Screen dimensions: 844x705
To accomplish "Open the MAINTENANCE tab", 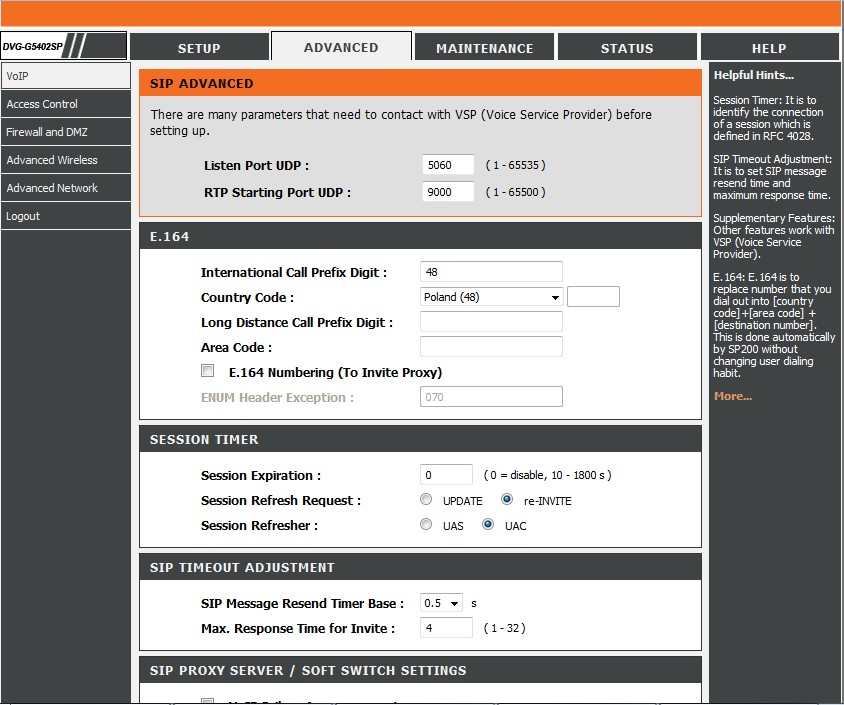I will (x=484, y=48).
